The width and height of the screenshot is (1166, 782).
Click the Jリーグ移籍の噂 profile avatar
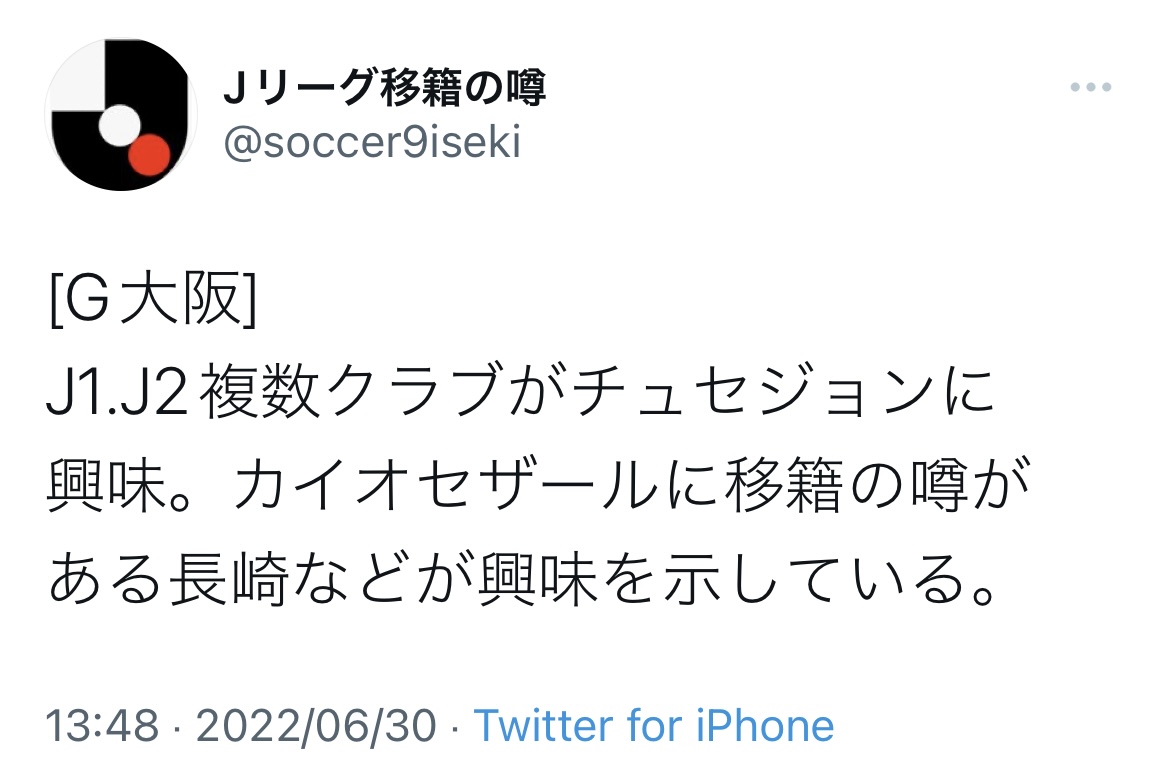[x=120, y=115]
